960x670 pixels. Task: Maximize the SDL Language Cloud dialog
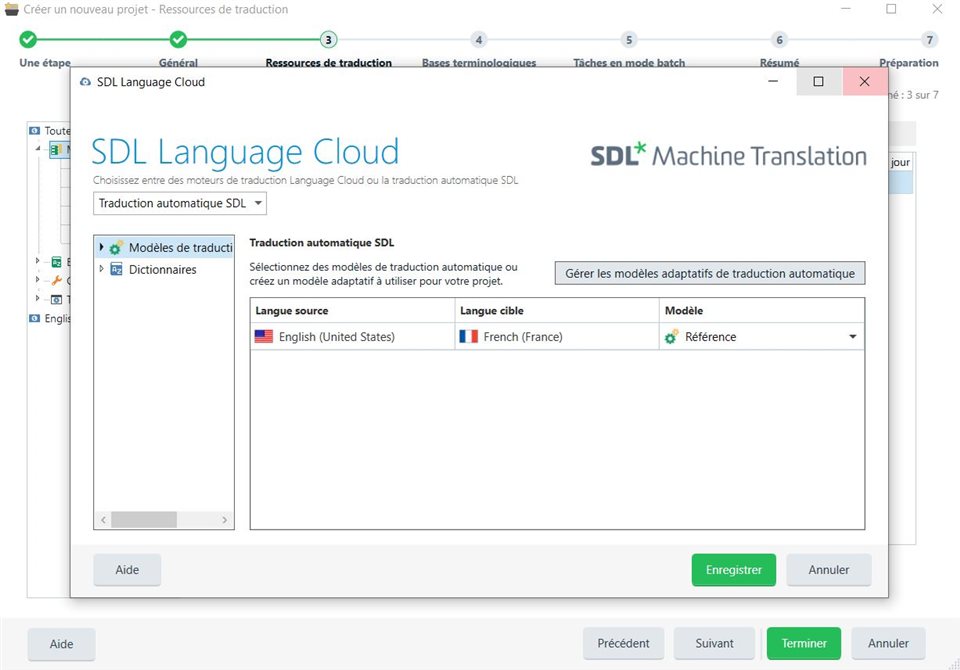click(819, 81)
